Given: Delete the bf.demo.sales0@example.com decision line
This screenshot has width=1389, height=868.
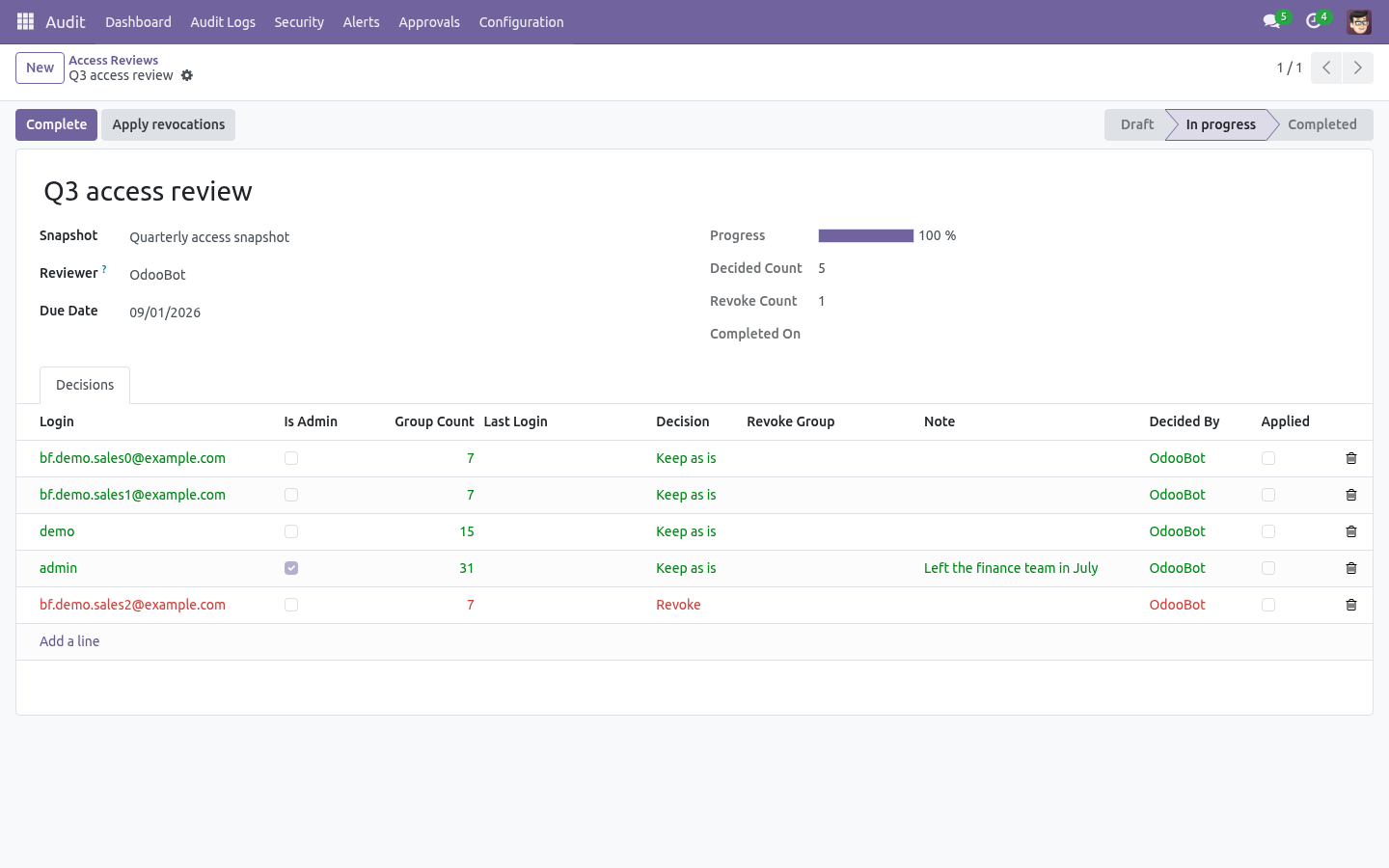Looking at the screenshot, I should point(1351,458).
